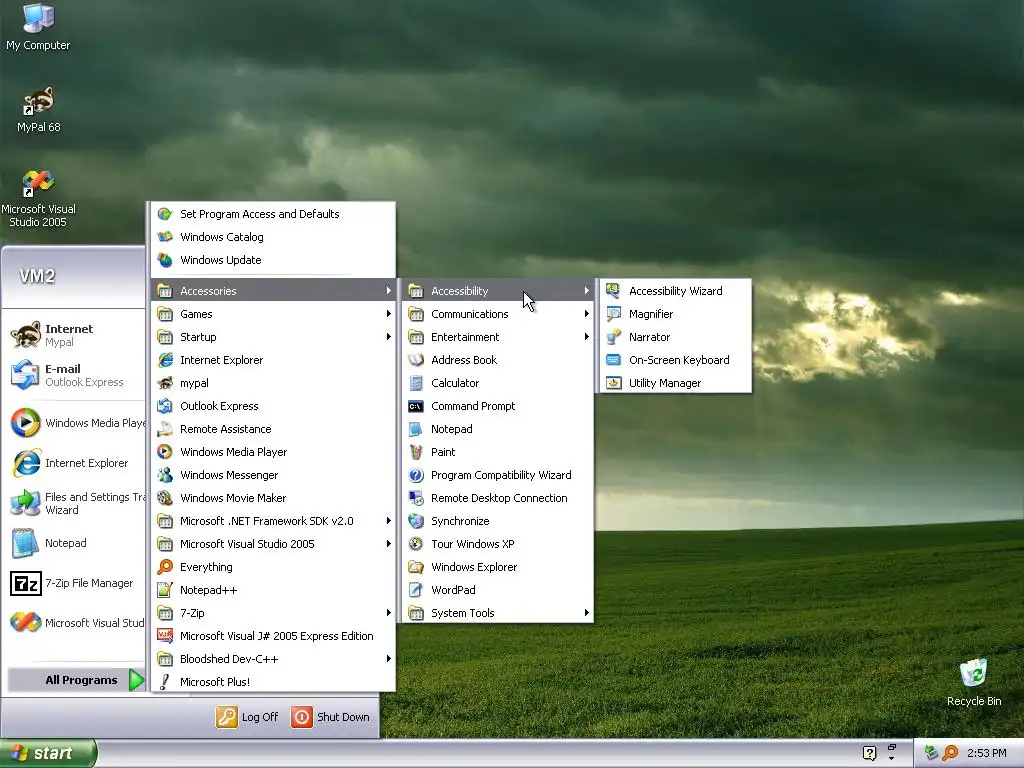This screenshot has height=768, width=1024.
Task: Open Microsoft Plus! entry
Action: 273,682
